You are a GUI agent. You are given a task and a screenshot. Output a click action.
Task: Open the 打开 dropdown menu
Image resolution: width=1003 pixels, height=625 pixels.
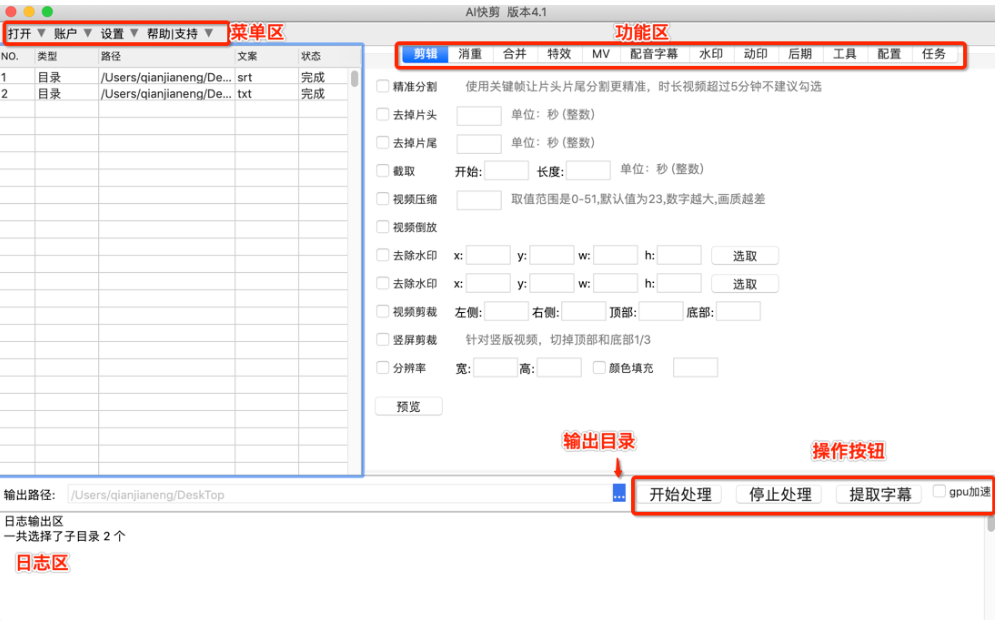pos(26,33)
